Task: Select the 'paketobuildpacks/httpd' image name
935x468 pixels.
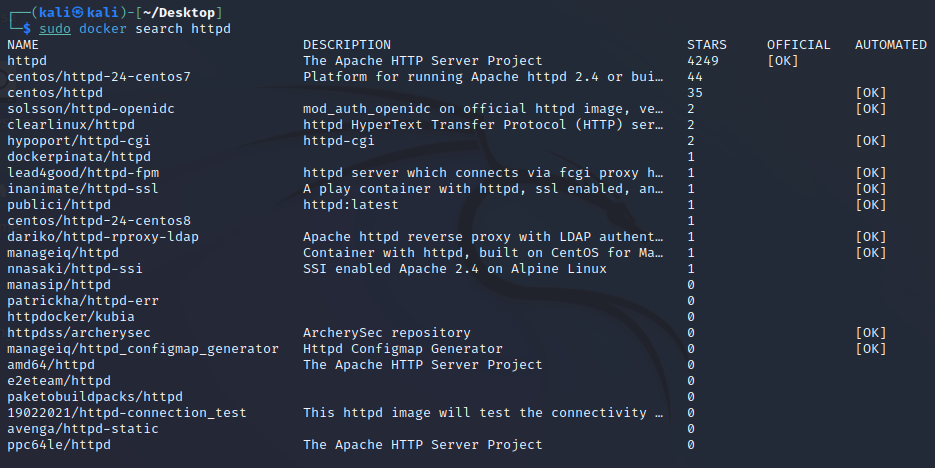Action: (x=95, y=397)
